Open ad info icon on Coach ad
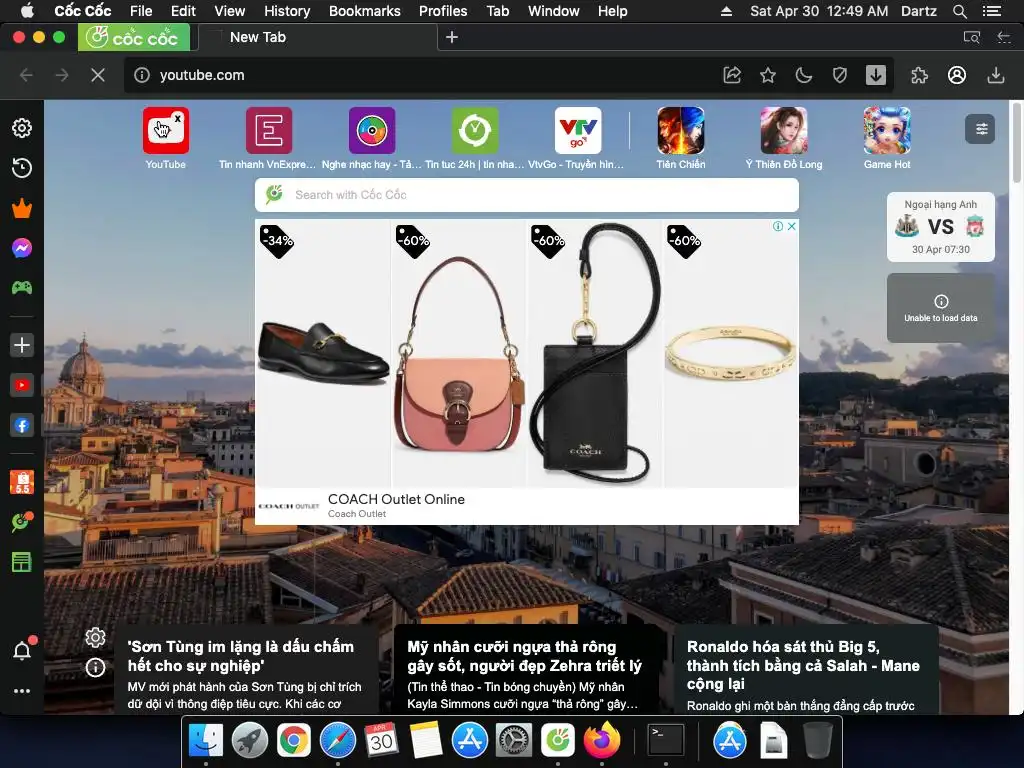 coord(778,226)
